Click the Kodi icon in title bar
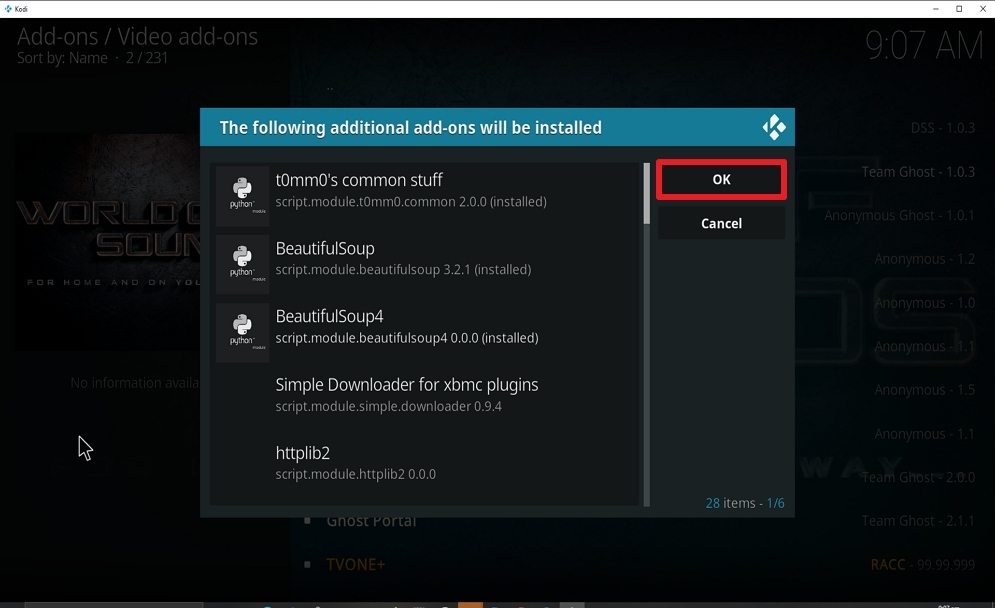Viewport: 995px width, 608px height. click(x=8, y=8)
